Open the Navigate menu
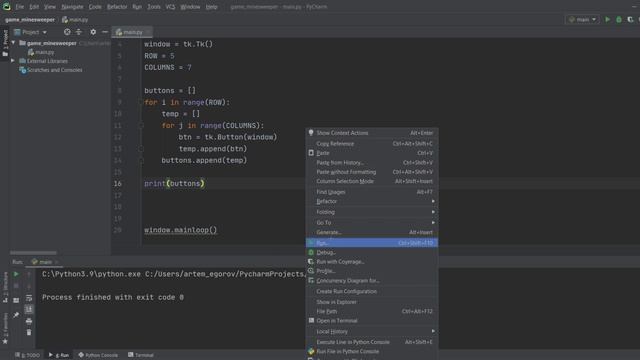640x360 pixels. click(x=72, y=7)
